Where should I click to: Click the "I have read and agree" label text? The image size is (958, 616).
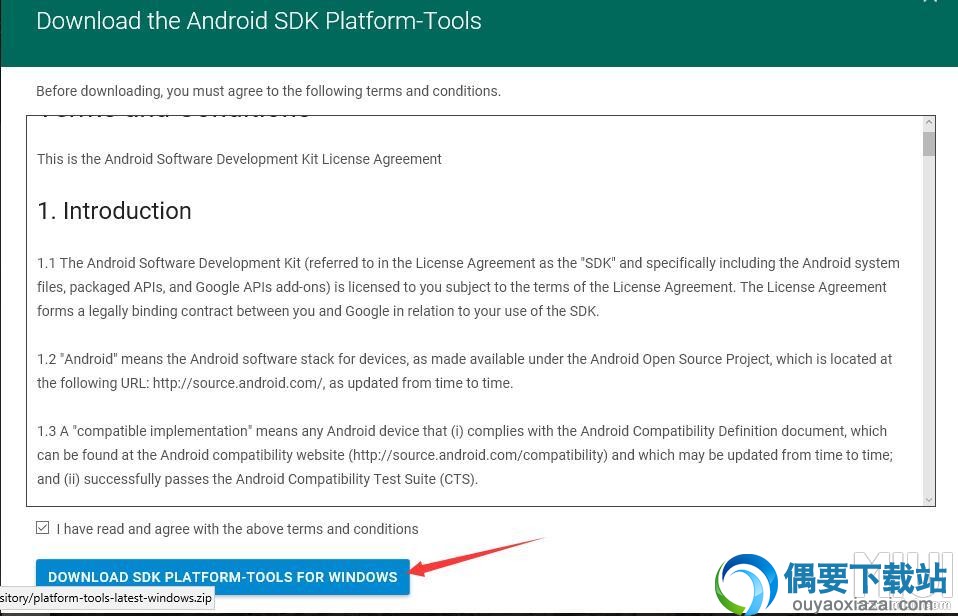tap(238, 529)
